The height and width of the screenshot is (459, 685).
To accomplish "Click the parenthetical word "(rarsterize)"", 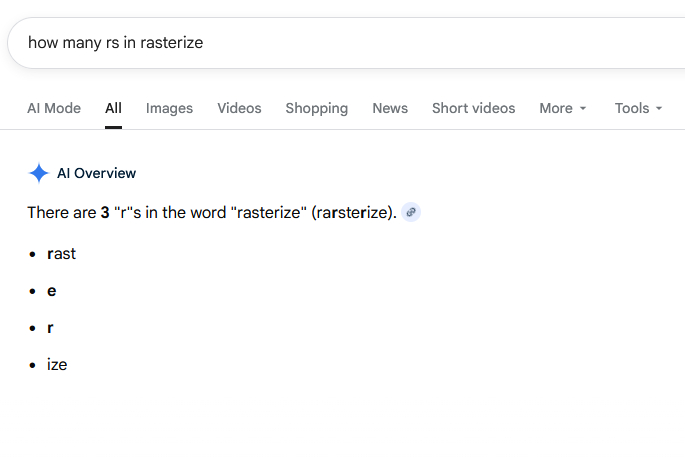I will 352,213.
